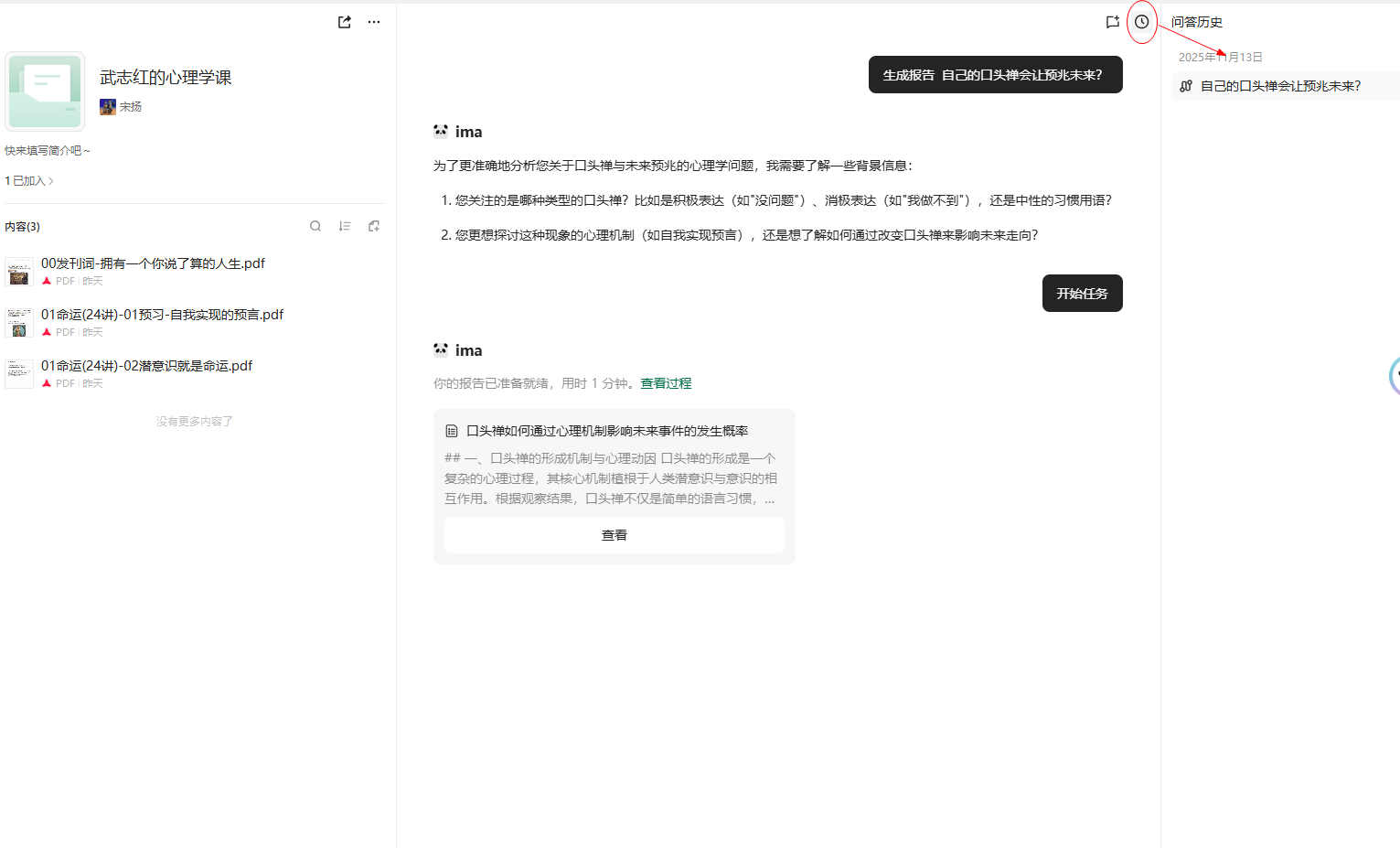Click the 开始任务 button
The image size is (1400, 848).
coord(1082,293)
